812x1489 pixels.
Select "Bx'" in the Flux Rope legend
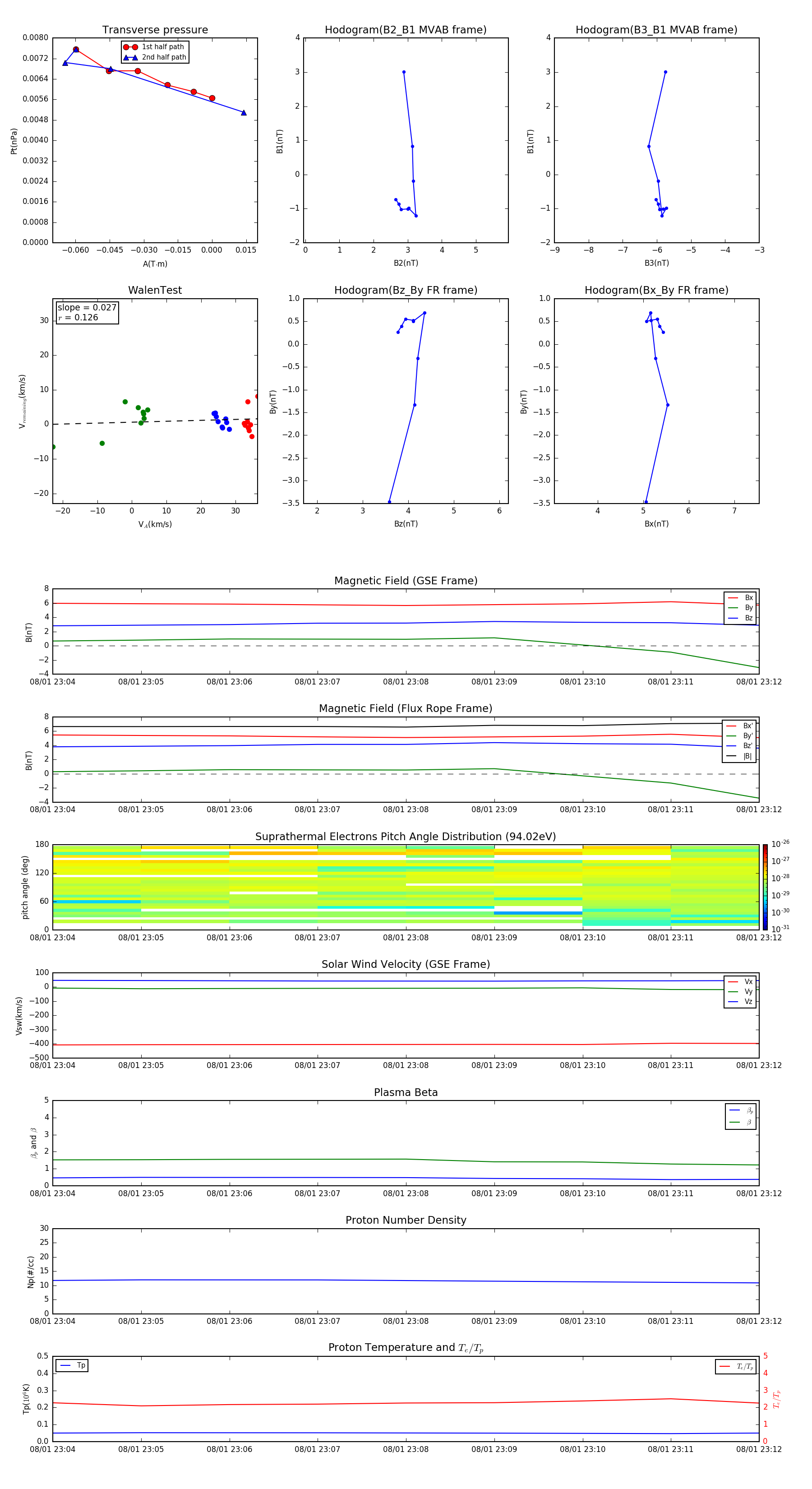click(x=740, y=726)
